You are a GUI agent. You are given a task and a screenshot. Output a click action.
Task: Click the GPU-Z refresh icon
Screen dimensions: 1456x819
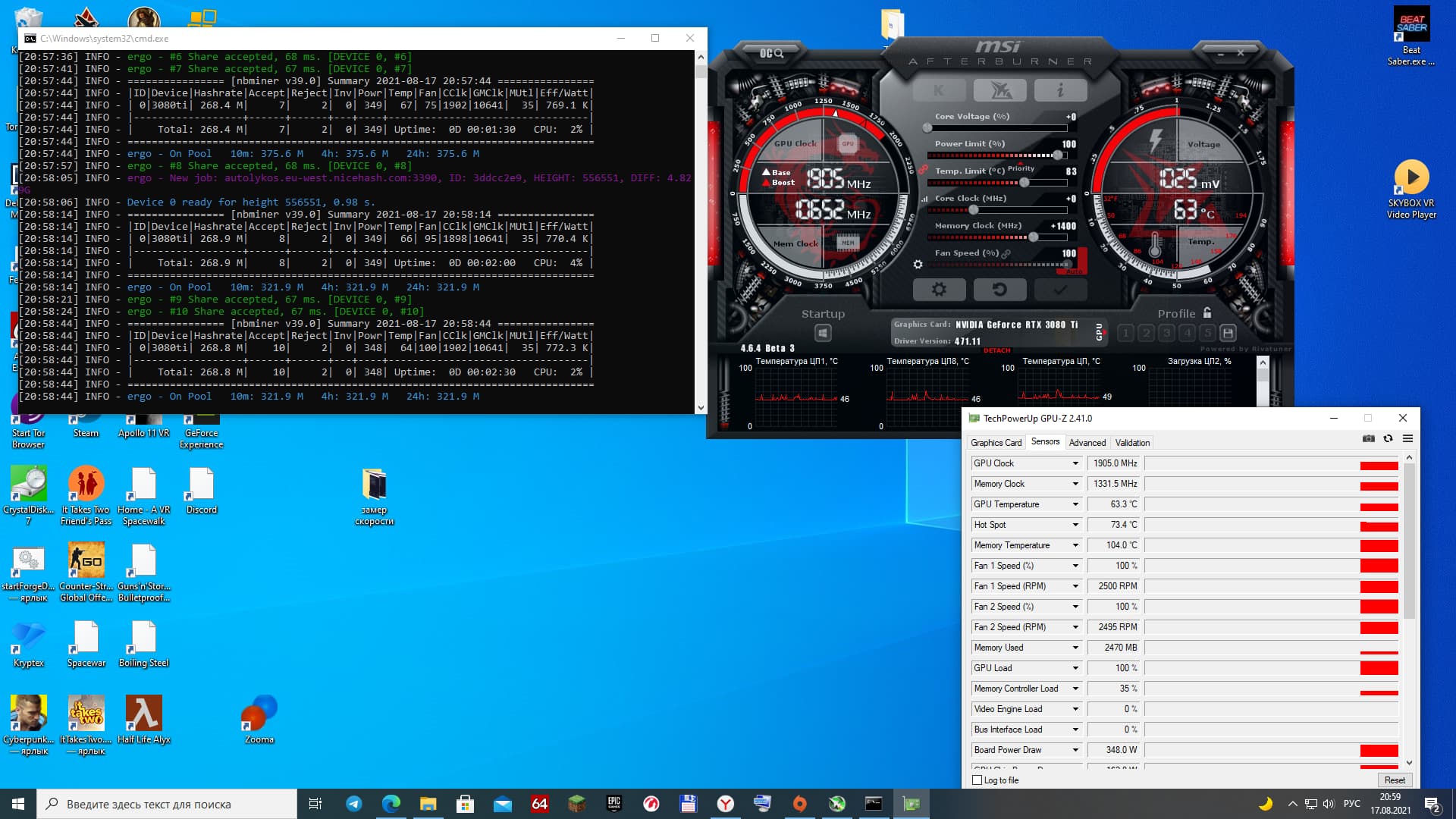pyautogui.click(x=1388, y=438)
